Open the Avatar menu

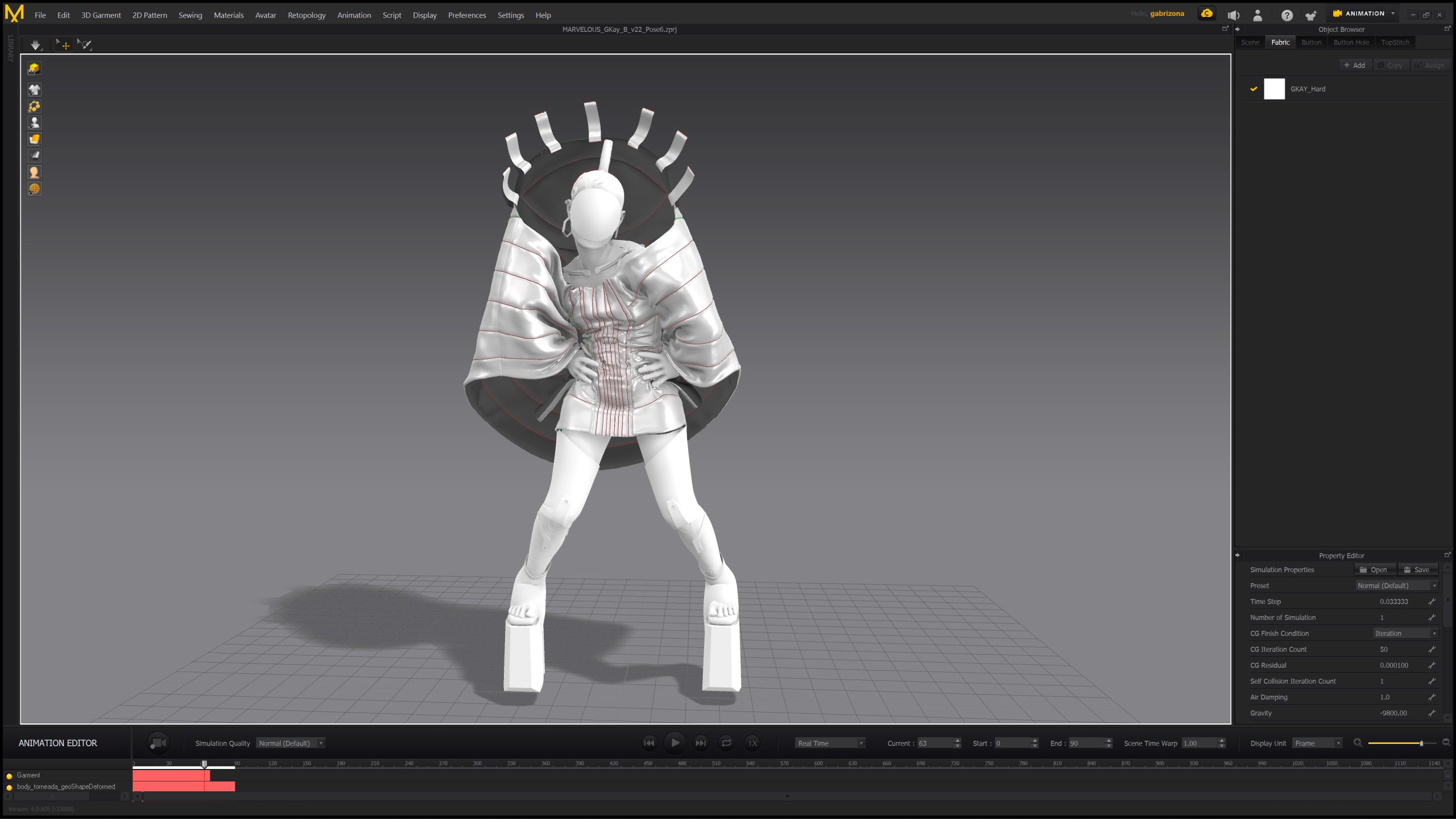click(x=265, y=15)
